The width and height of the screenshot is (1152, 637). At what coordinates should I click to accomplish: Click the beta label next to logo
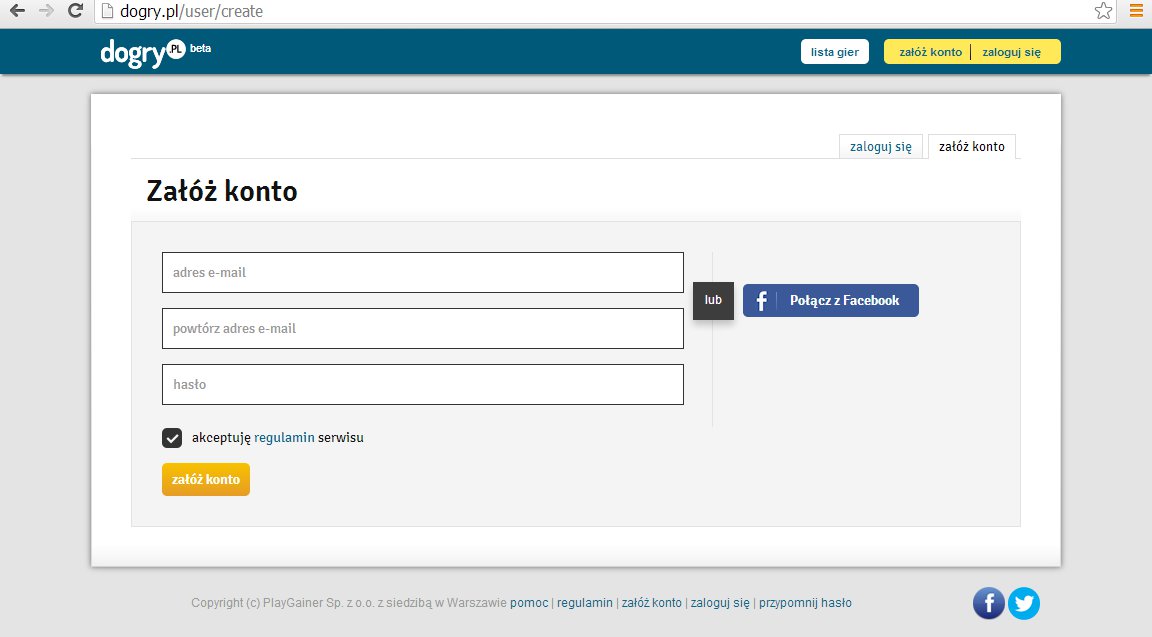coord(201,48)
